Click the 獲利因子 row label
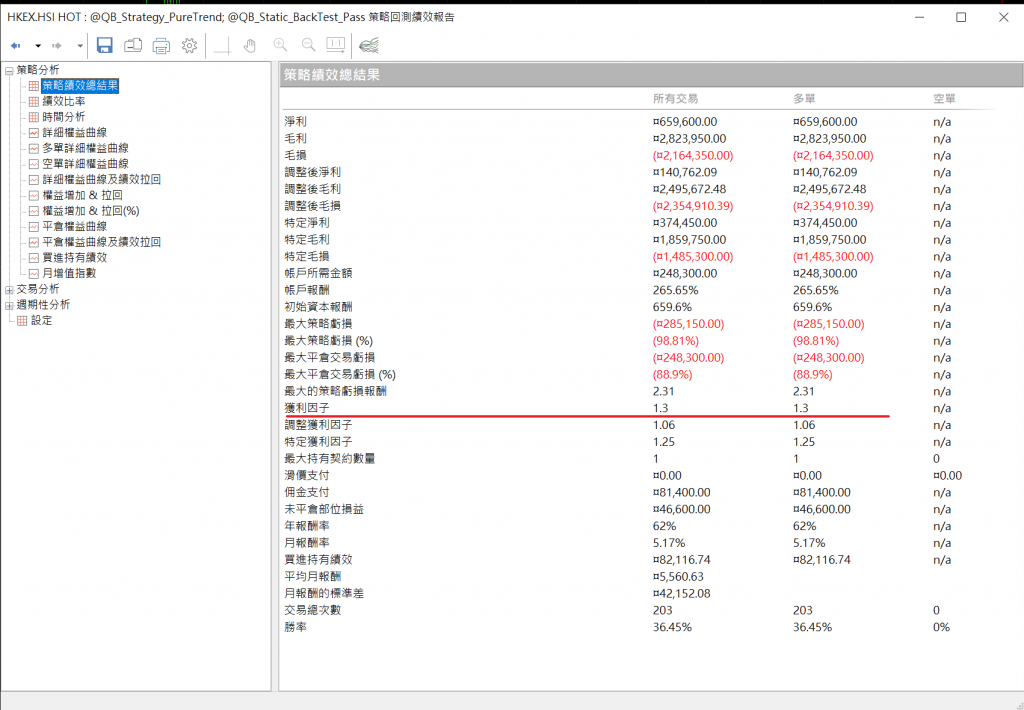The image size is (1024, 710). click(302, 408)
